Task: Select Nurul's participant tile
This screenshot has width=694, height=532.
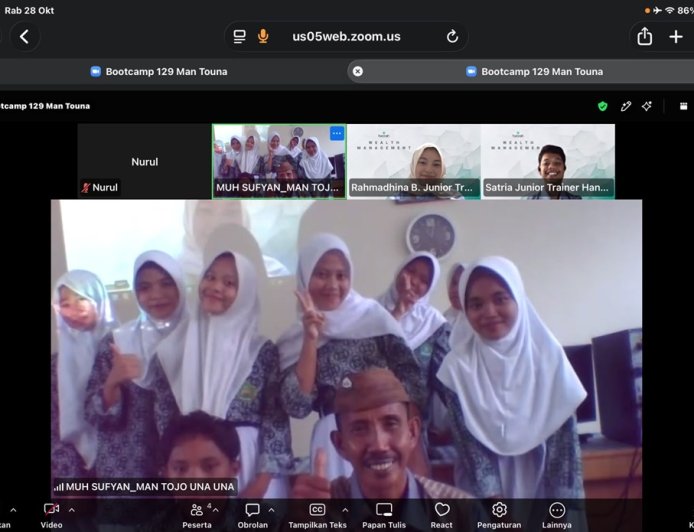Action: tap(145, 161)
